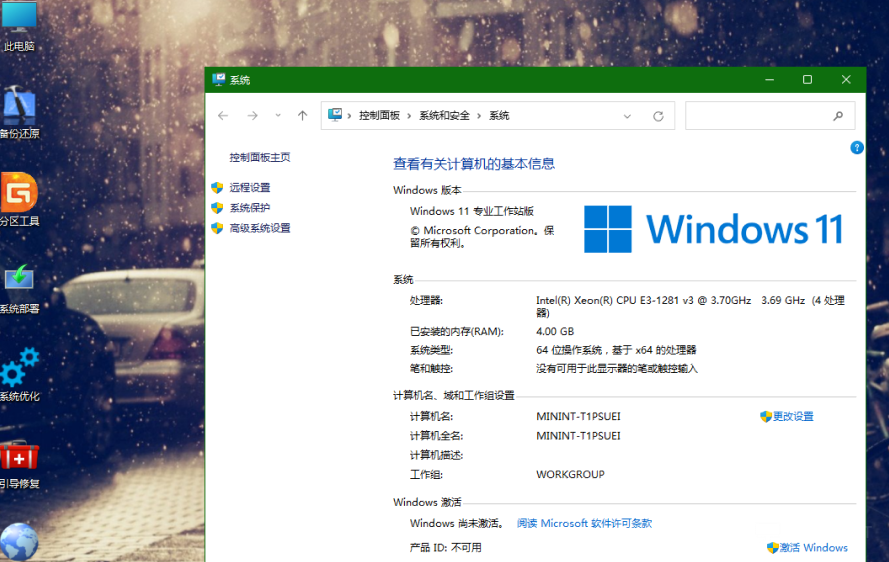Click 更改设置 for computer name

coord(793,416)
